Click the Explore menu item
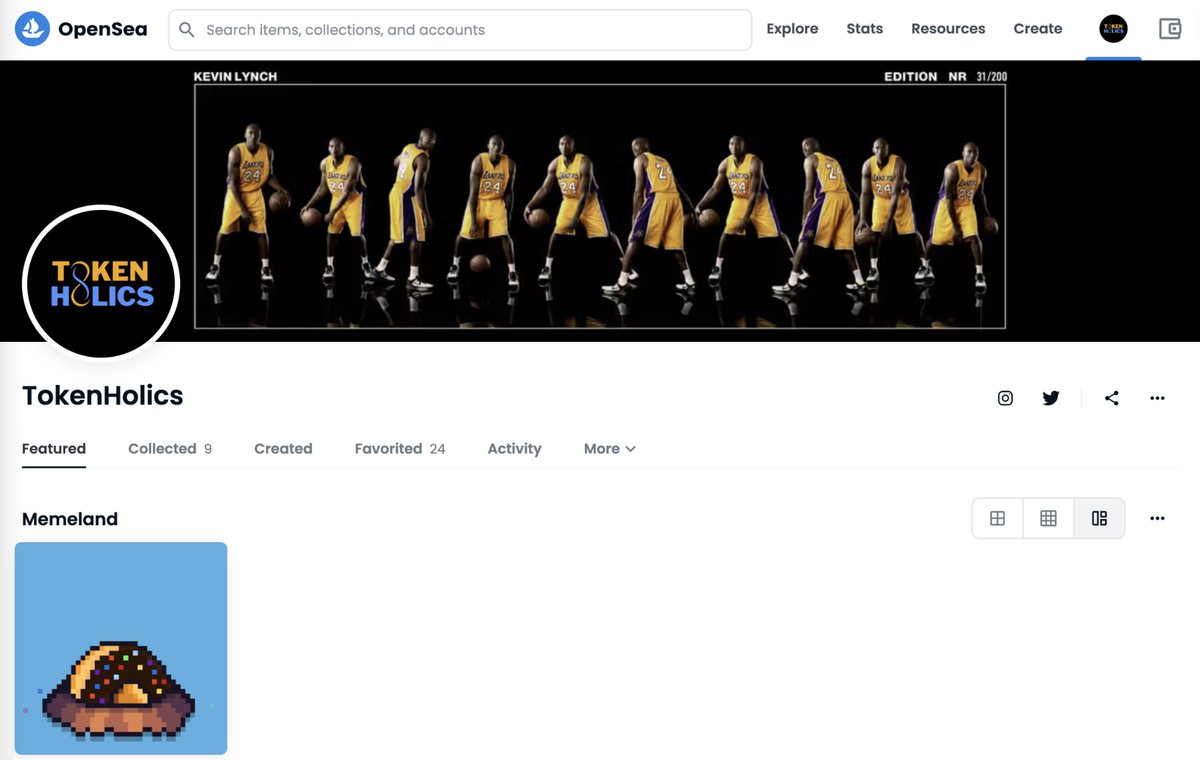 click(792, 29)
